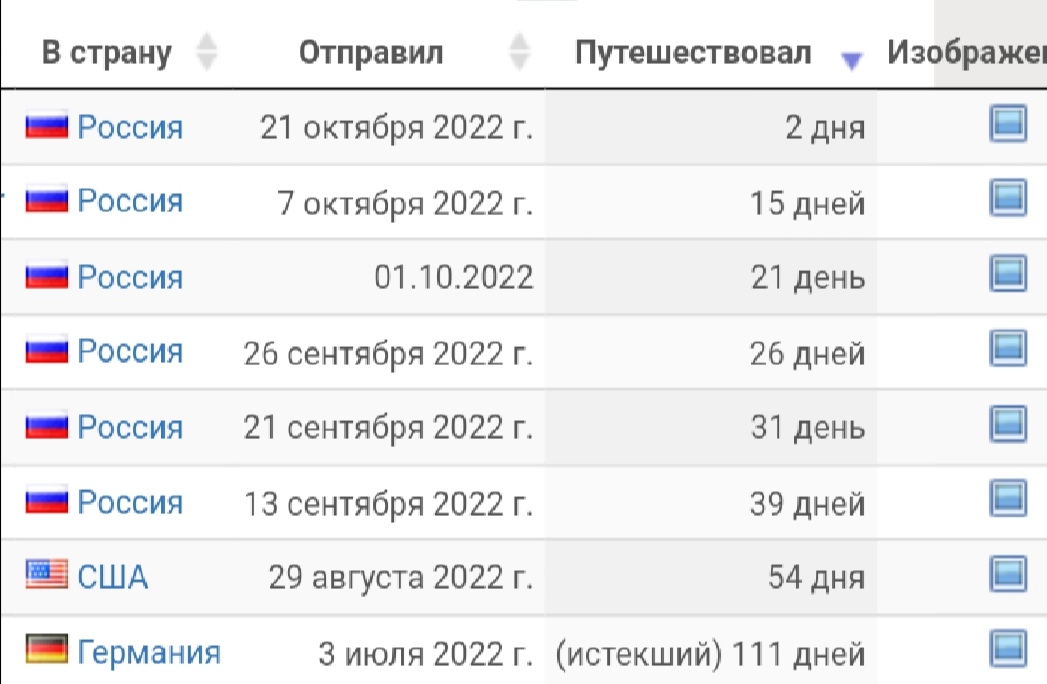
Task: Open image icon for 7 октября 2022 row
Action: click(1008, 198)
